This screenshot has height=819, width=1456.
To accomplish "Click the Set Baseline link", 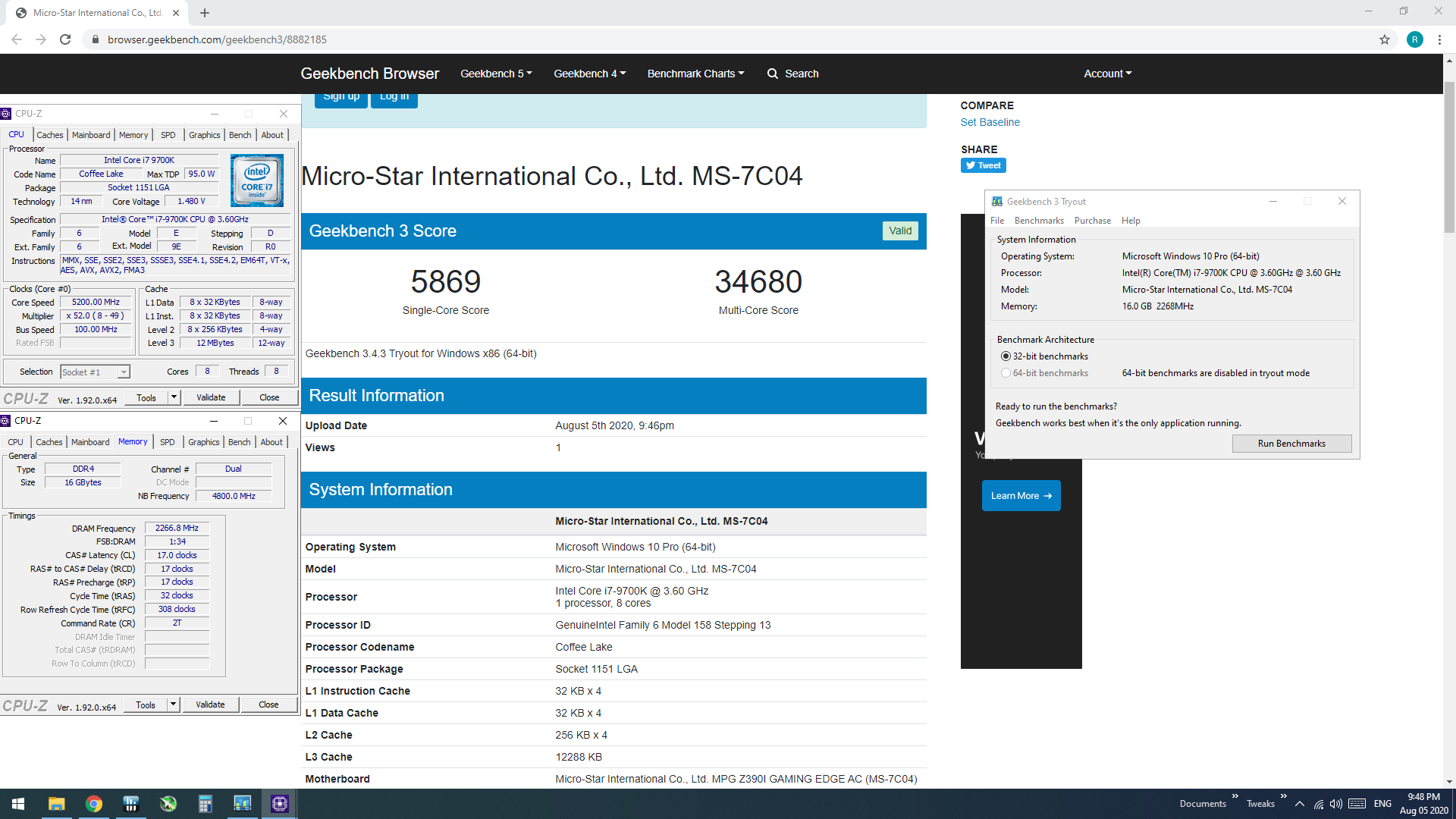I will (990, 122).
